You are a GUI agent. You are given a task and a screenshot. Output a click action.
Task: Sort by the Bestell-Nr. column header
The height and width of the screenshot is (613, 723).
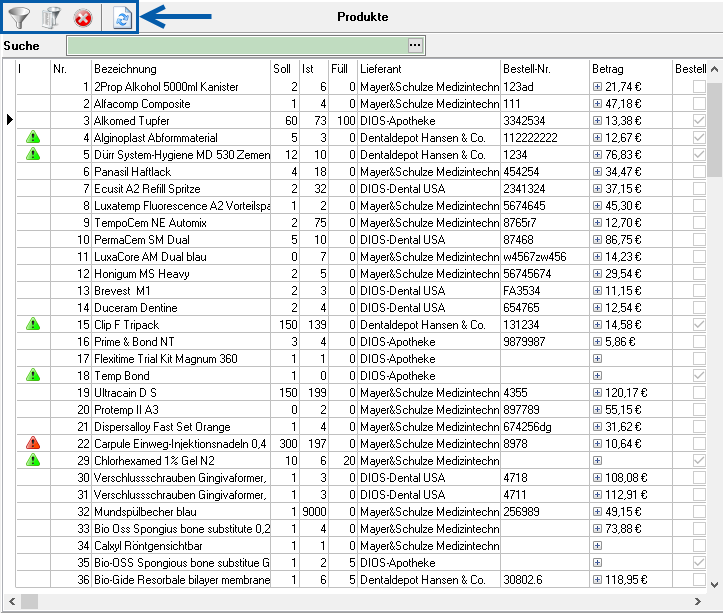click(x=545, y=69)
